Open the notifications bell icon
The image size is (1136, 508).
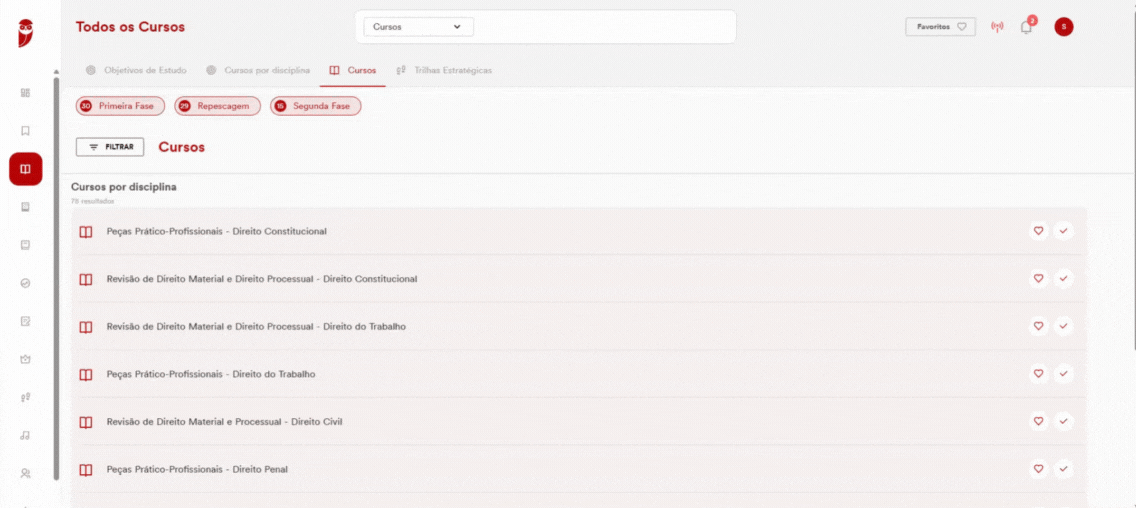click(x=1026, y=28)
